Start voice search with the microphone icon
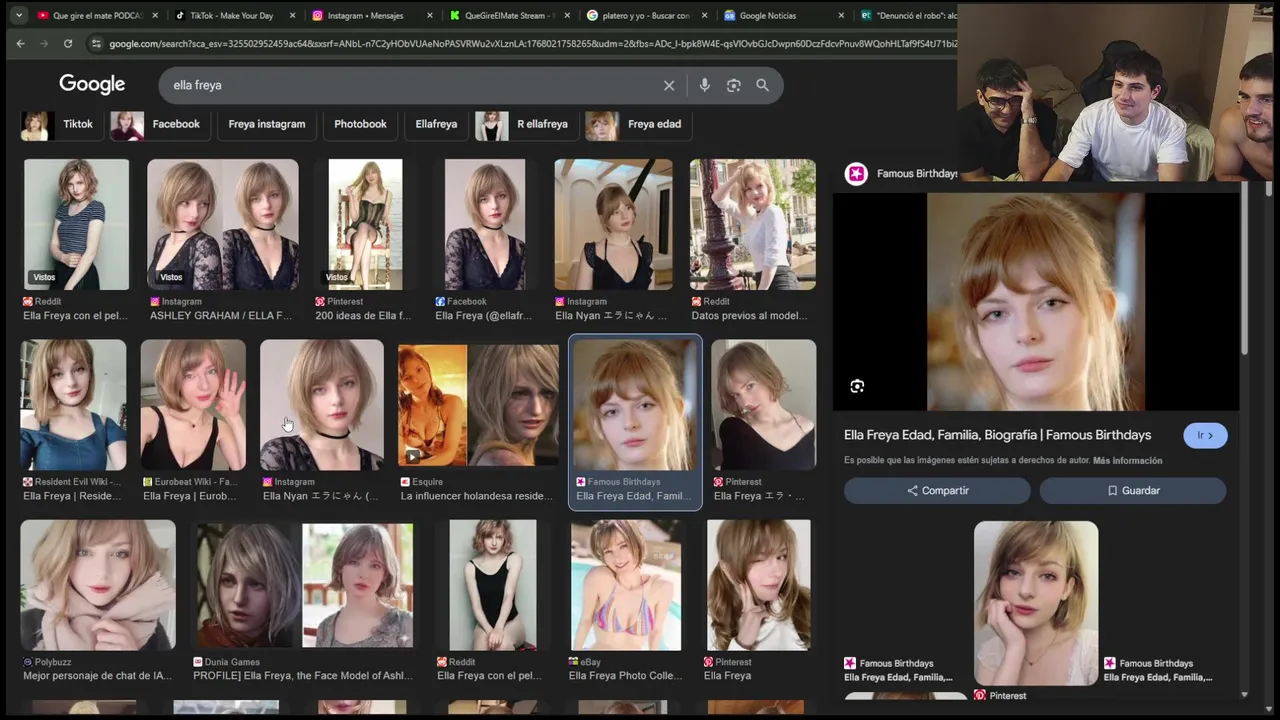The width and height of the screenshot is (1280, 720). pos(704,85)
